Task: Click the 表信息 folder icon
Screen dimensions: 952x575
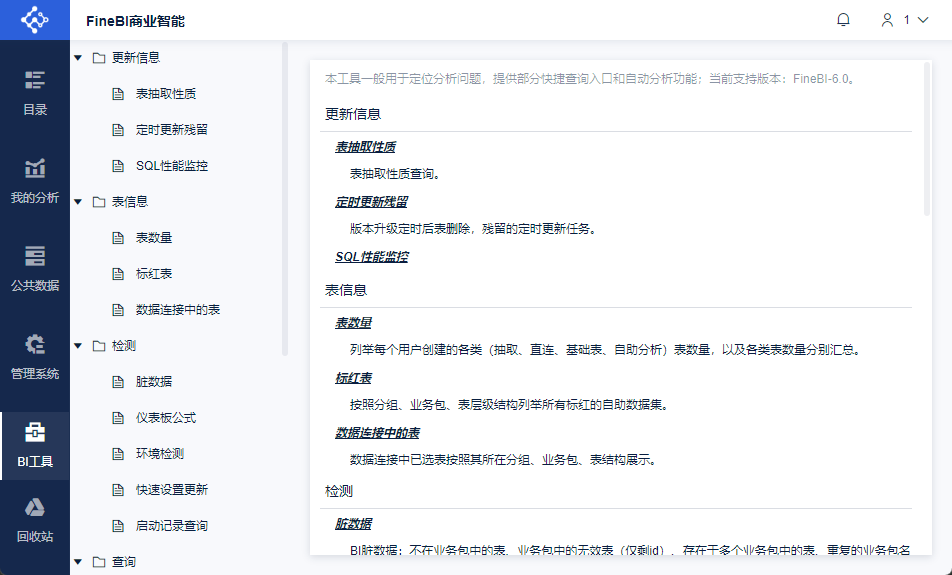Action: coord(99,202)
